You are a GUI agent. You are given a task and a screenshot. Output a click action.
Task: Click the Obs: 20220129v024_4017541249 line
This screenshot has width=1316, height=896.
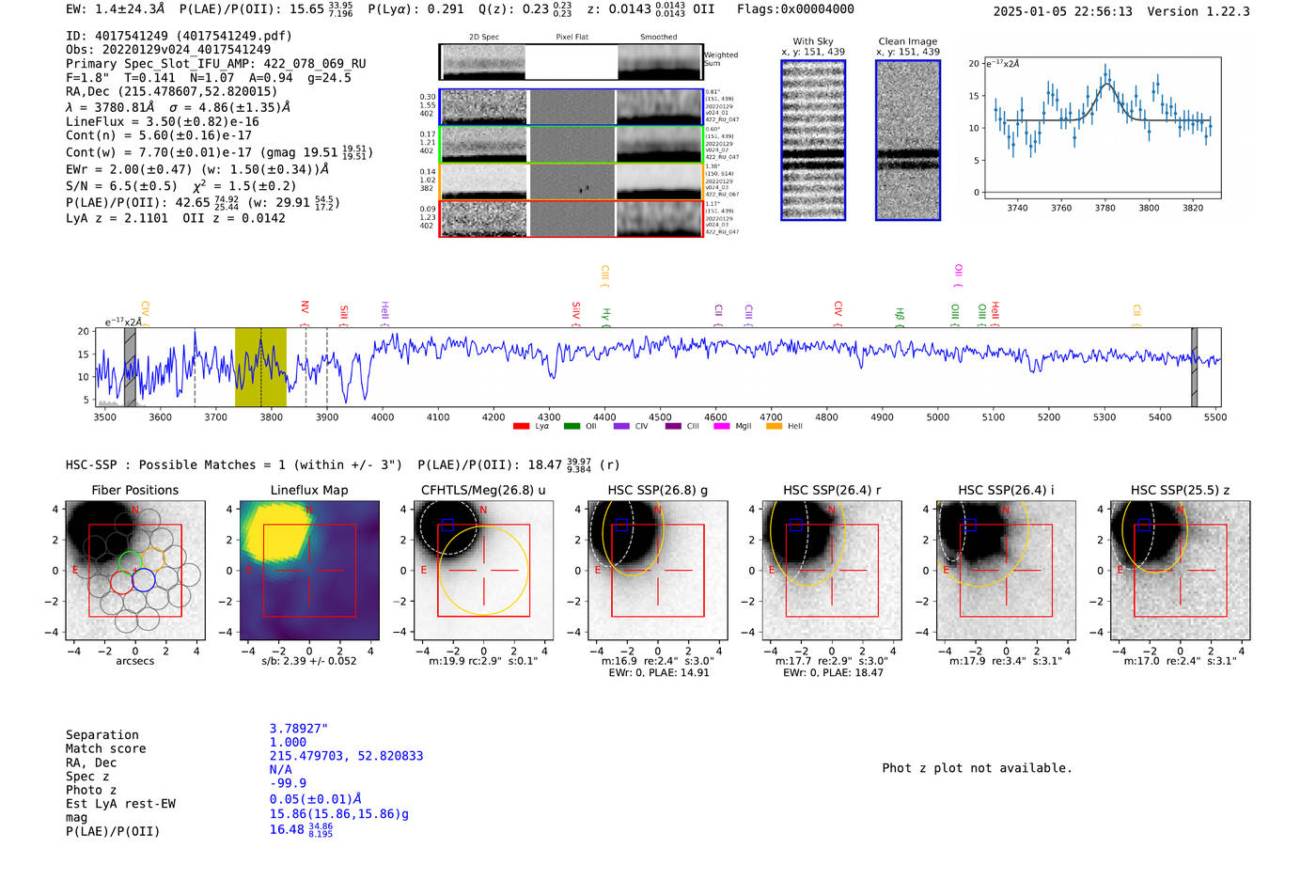(168, 50)
